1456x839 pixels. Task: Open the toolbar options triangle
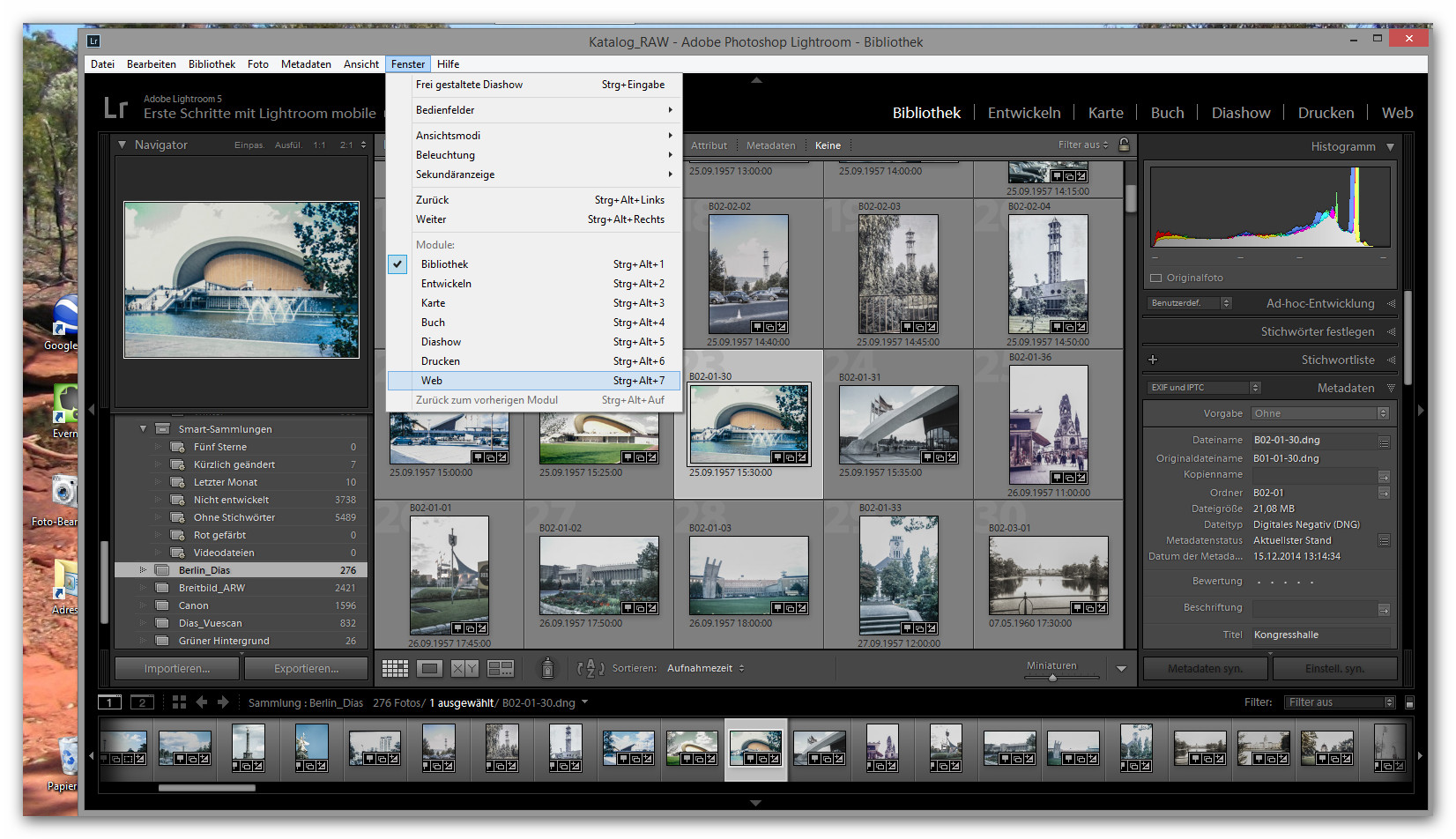[1121, 669]
